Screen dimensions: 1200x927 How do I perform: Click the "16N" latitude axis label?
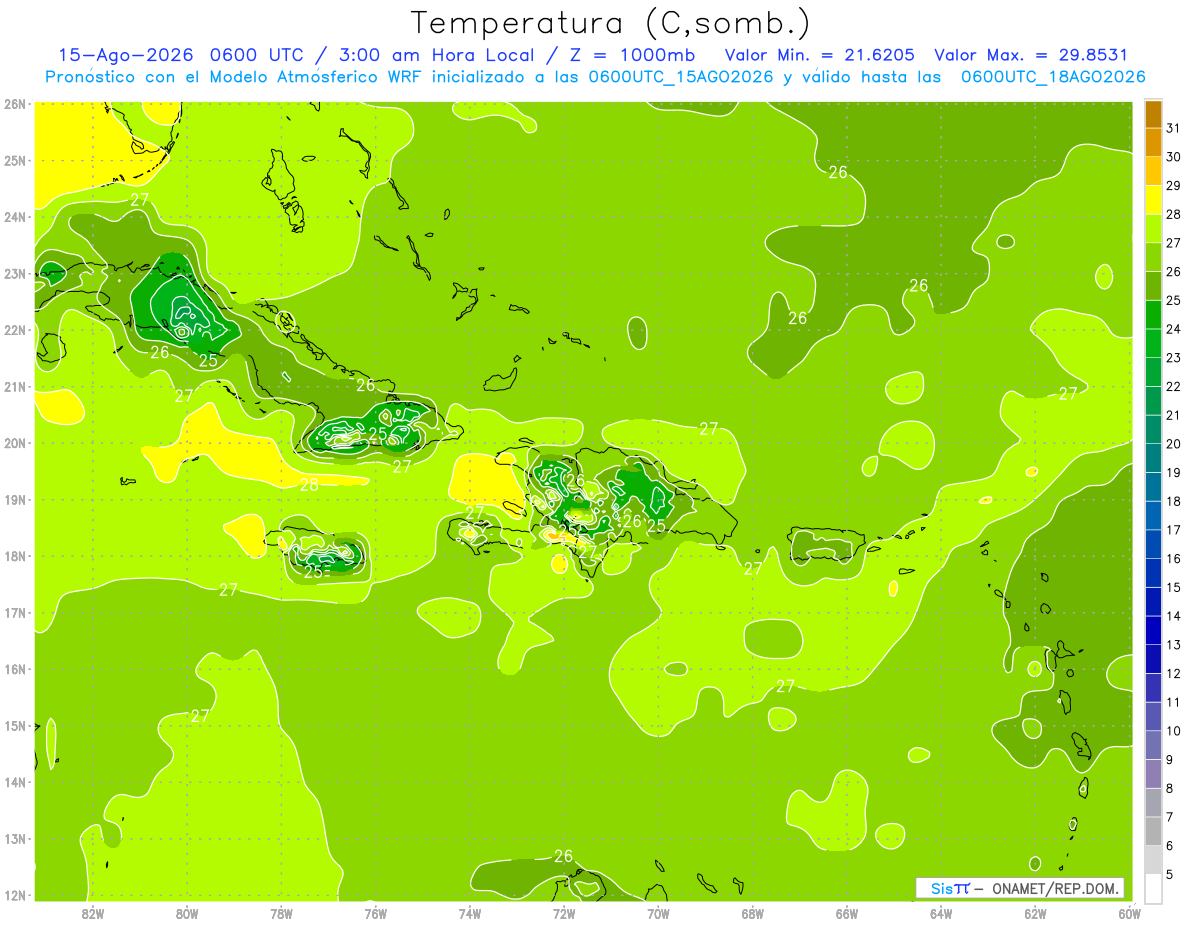[x=14, y=669]
